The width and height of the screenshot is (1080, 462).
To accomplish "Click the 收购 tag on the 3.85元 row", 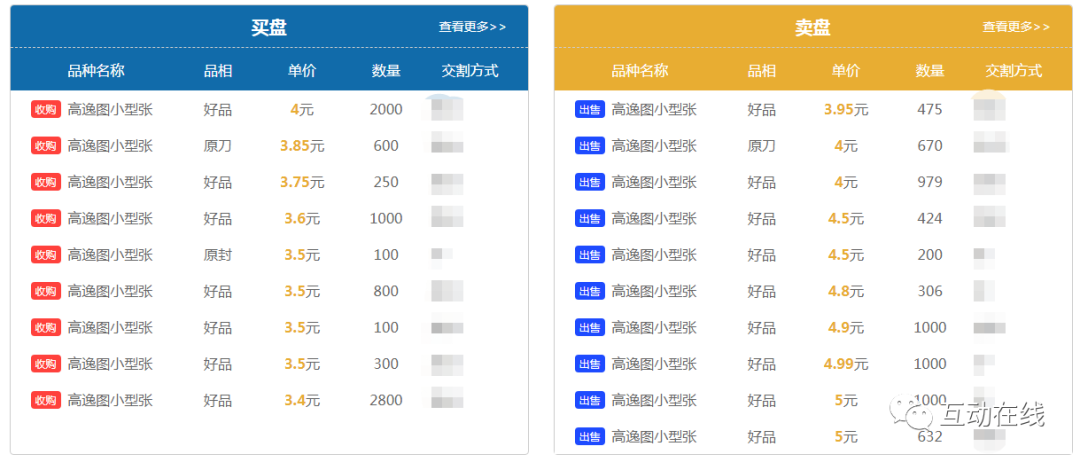I will pos(45,146).
